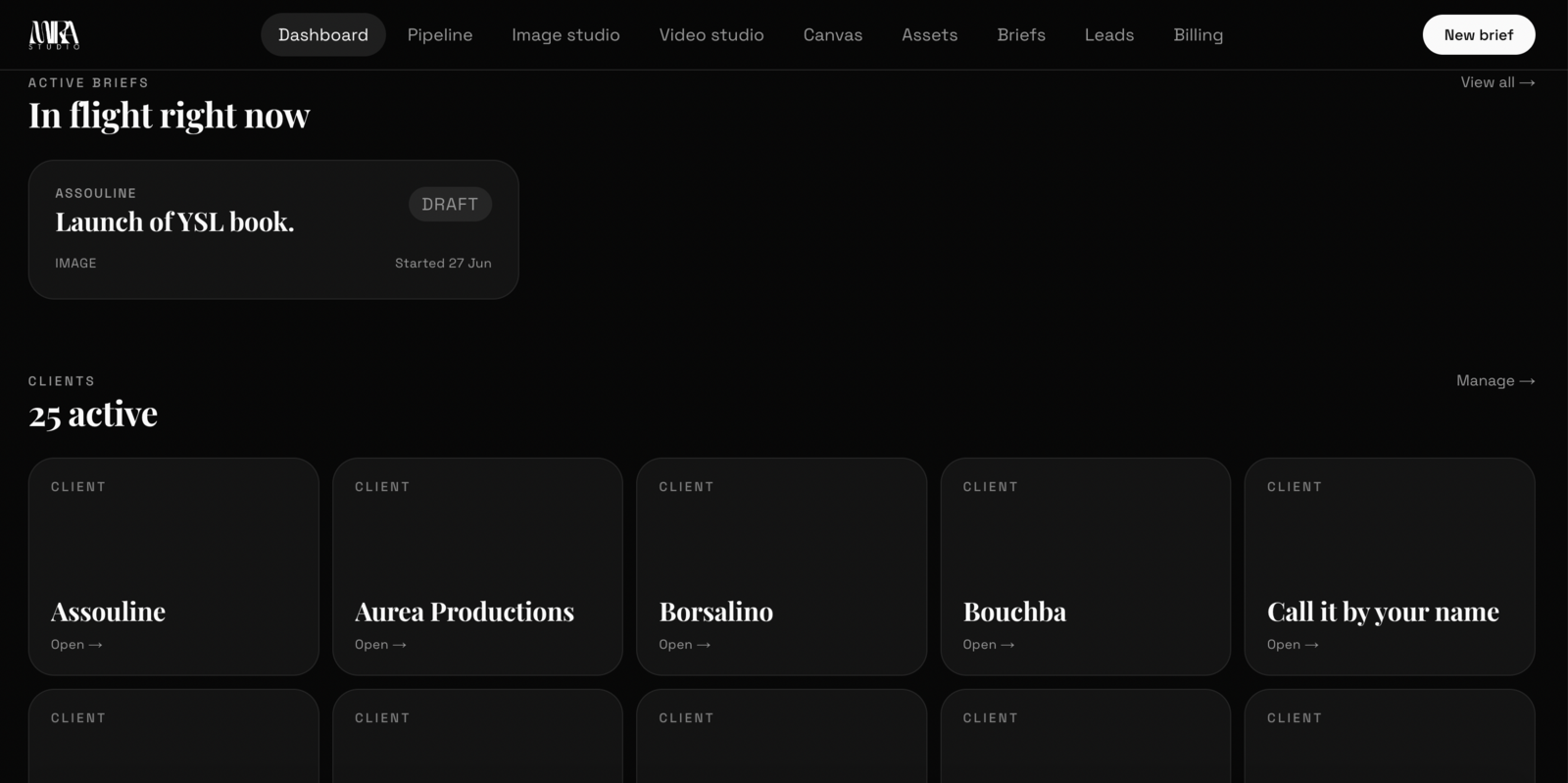Create a New brief
The width and height of the screenshot is (1568, 783).
point(1479,34)
